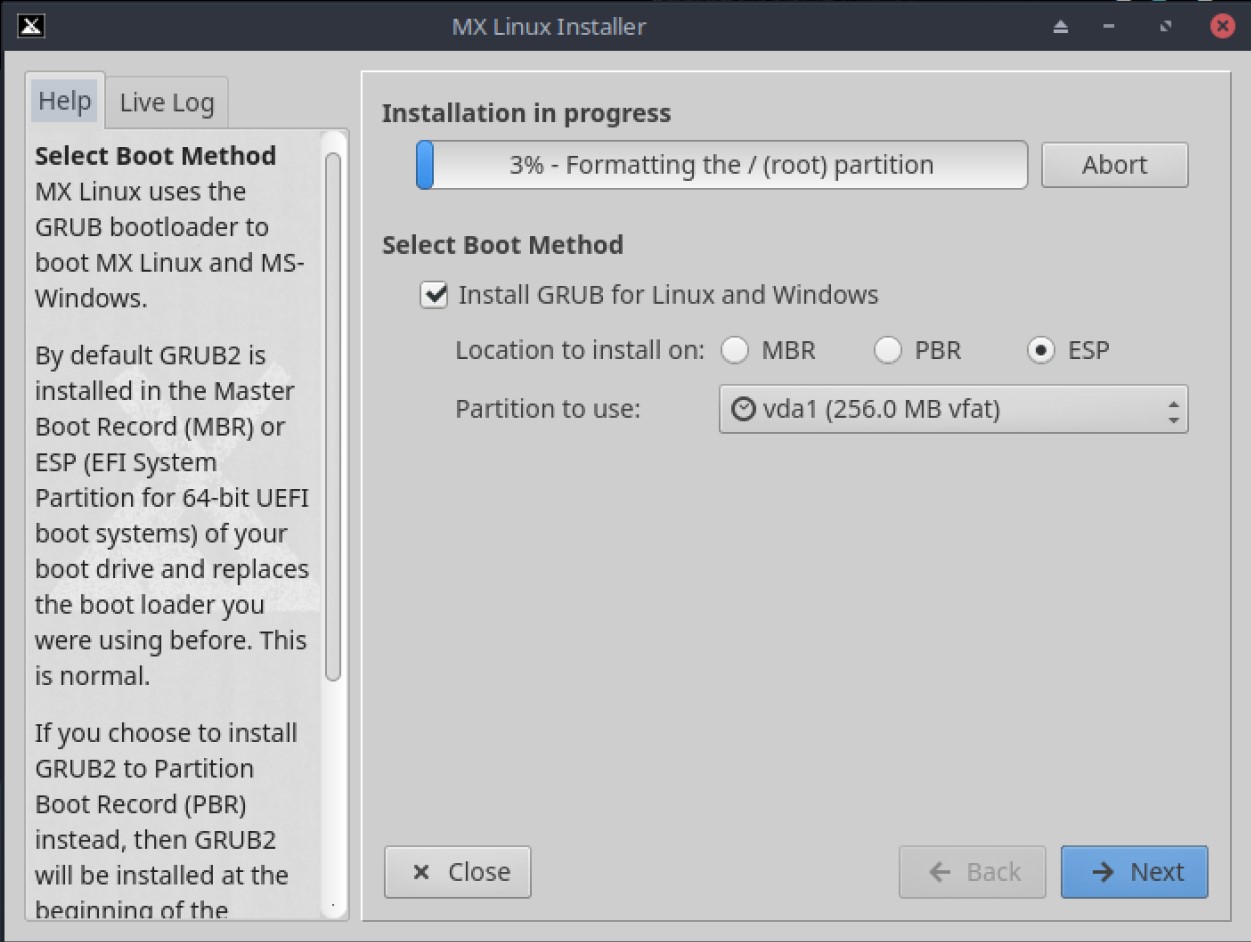This screenshot has width=1251, height=942.
Task: Click the Select Boot Method section title on right
Action: pos(502,245)
